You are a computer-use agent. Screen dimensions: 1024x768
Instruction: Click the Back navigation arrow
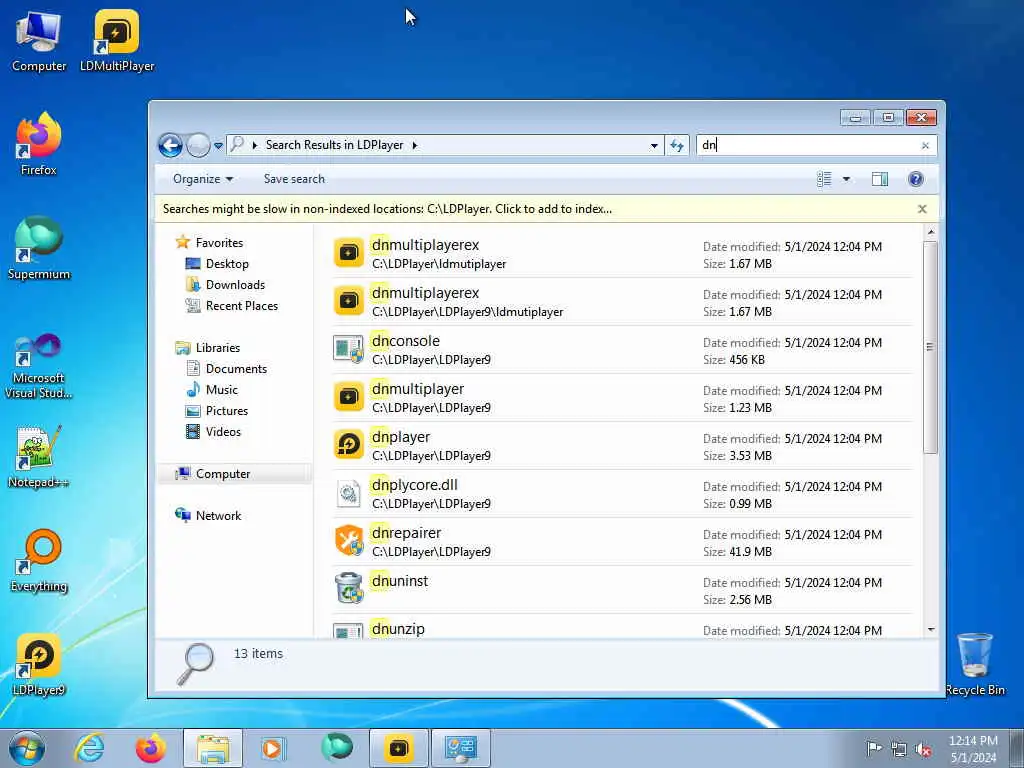[x=170, y=145]
